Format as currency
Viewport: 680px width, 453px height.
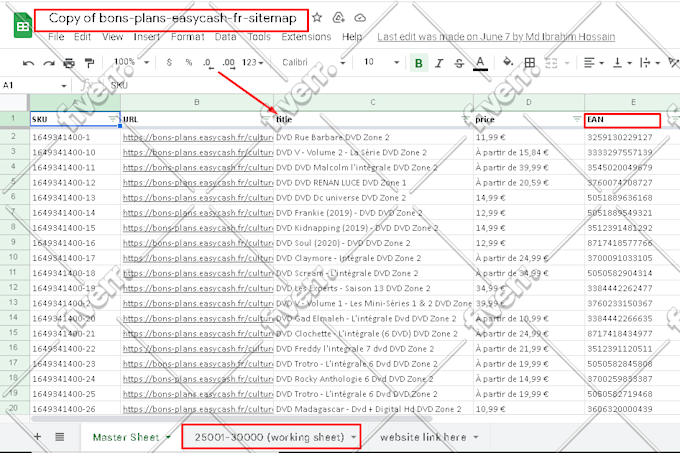(169, 62)
